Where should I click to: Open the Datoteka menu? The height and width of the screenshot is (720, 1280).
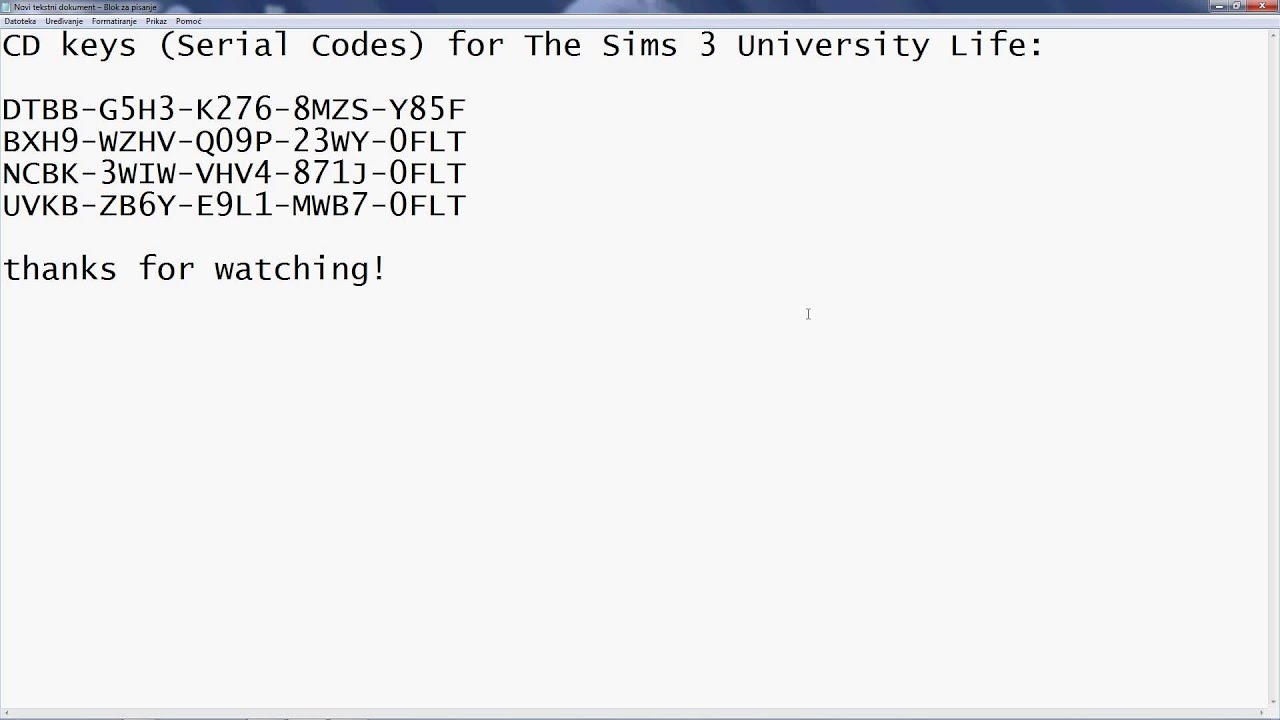[20, 21]
